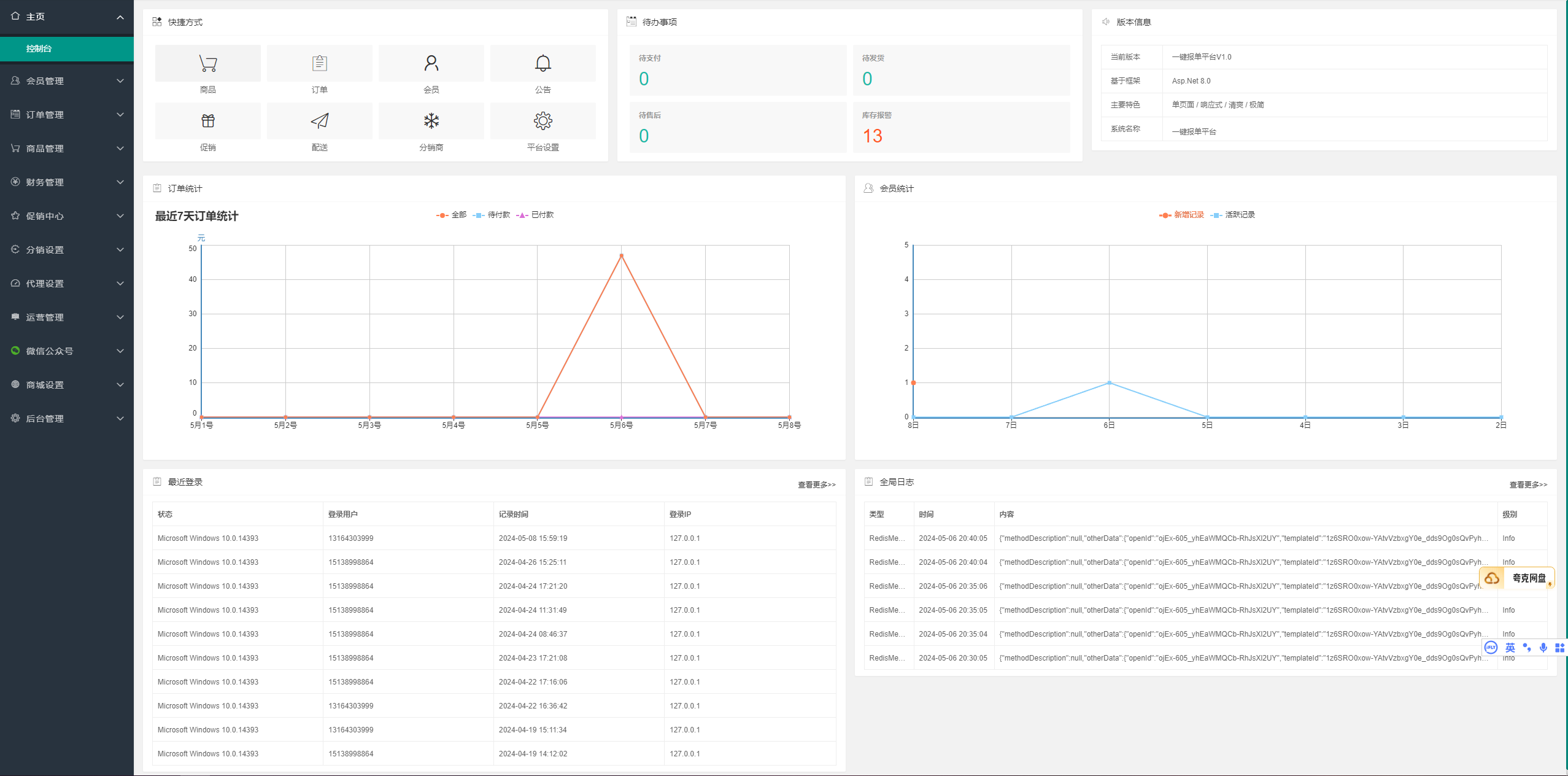Expand the 分销设置 menu chevron
Viewport: 1568px width, 776px height.
(x=120, y=250)
